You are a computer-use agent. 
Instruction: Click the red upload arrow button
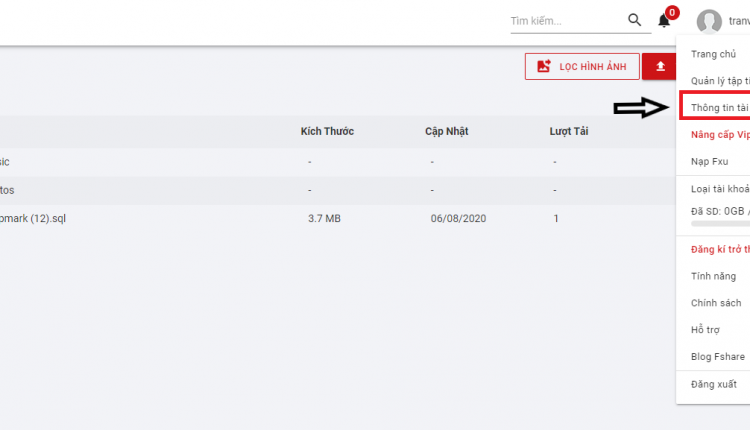[x=661, y=66]
